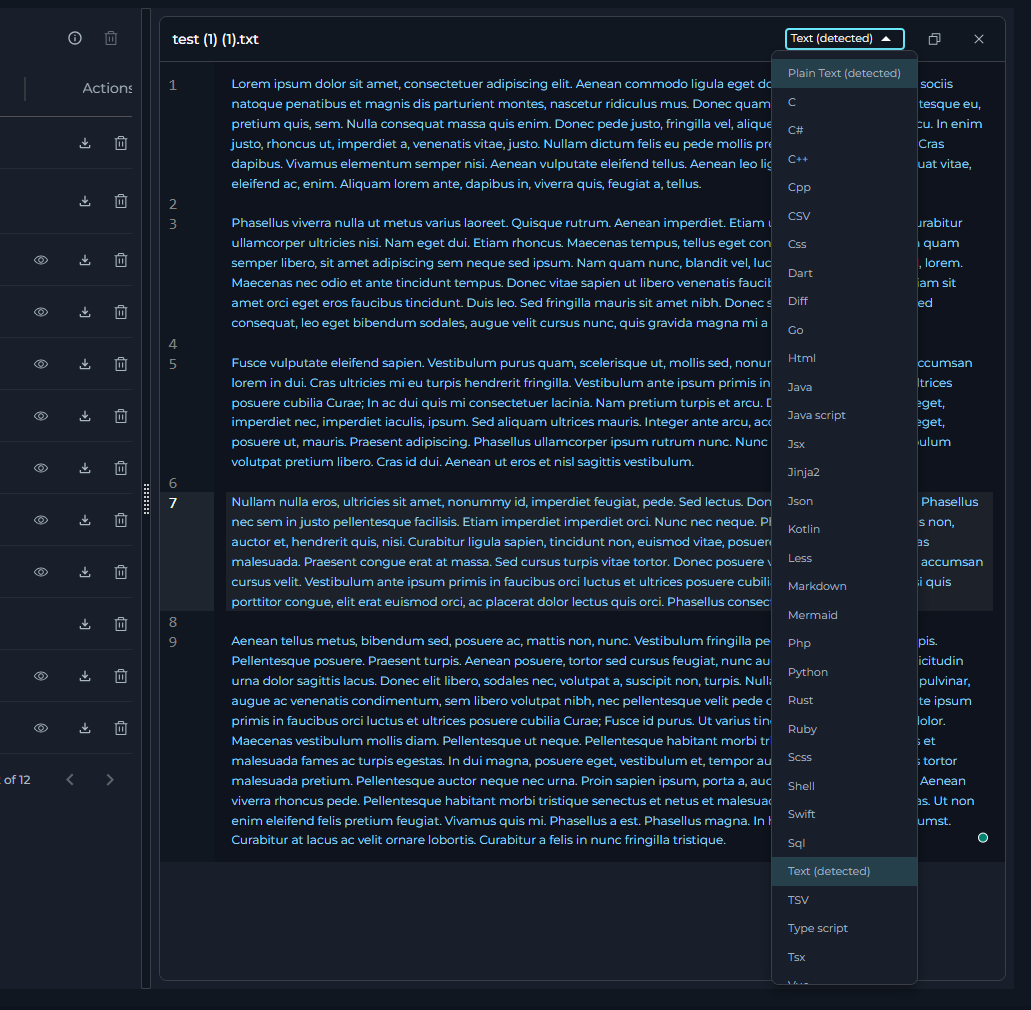Select Type script option
1031x1010 pixels.
click(844, 928)
